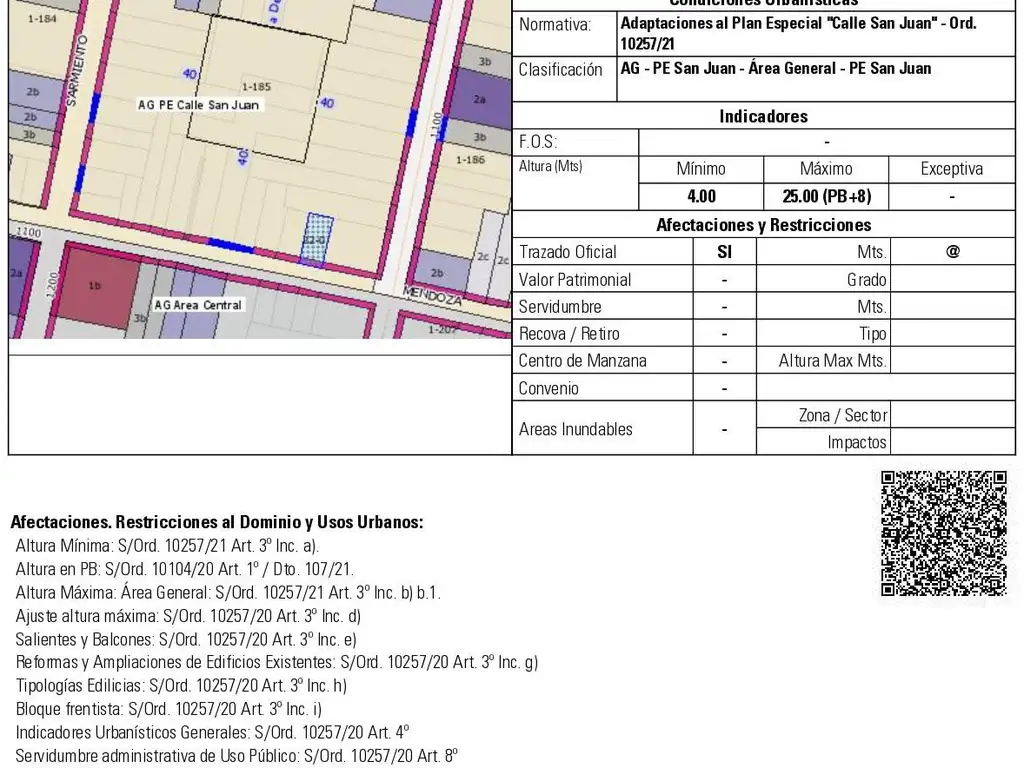Viewport: 1024px width, 768px height.
Task: Select the hatched highlighted parcel on map
Action: pos(317,238)
